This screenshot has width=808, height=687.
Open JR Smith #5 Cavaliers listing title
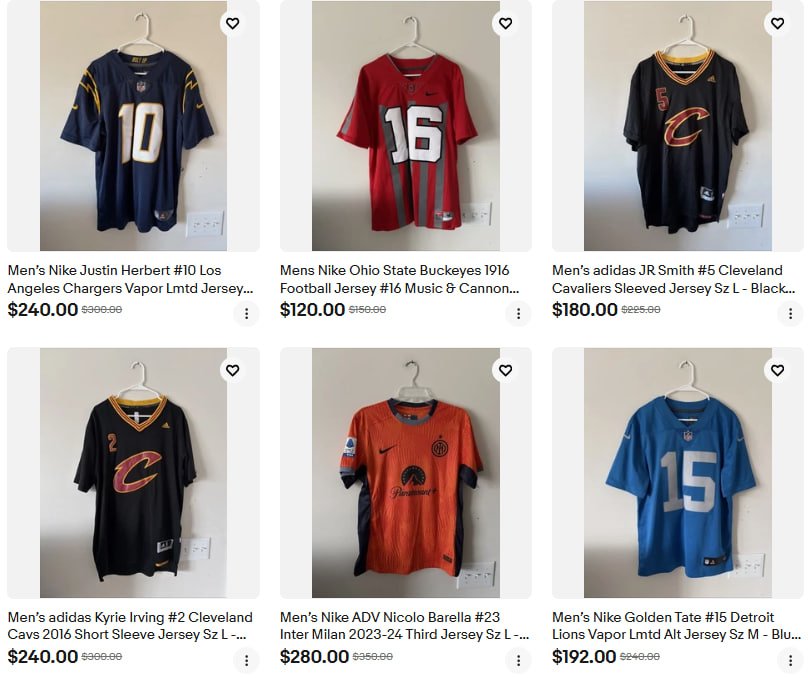pos(673,280)
